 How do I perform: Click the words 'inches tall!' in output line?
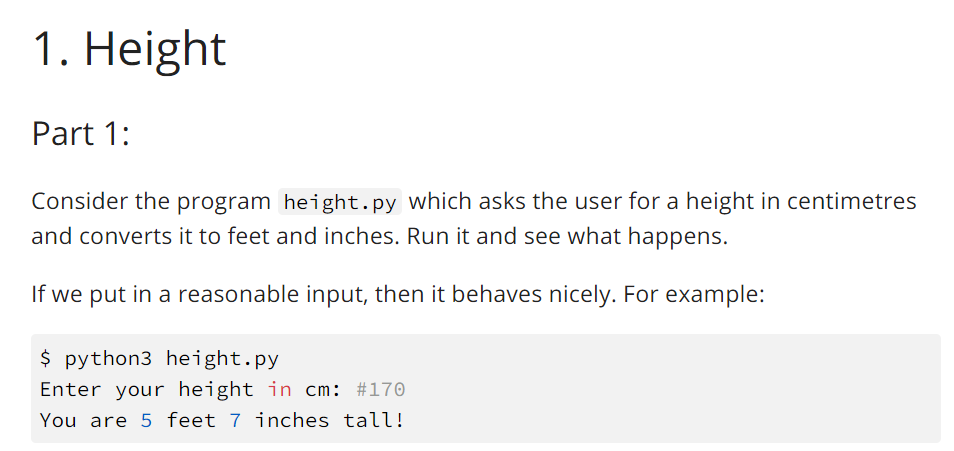(x=329, y=421)
